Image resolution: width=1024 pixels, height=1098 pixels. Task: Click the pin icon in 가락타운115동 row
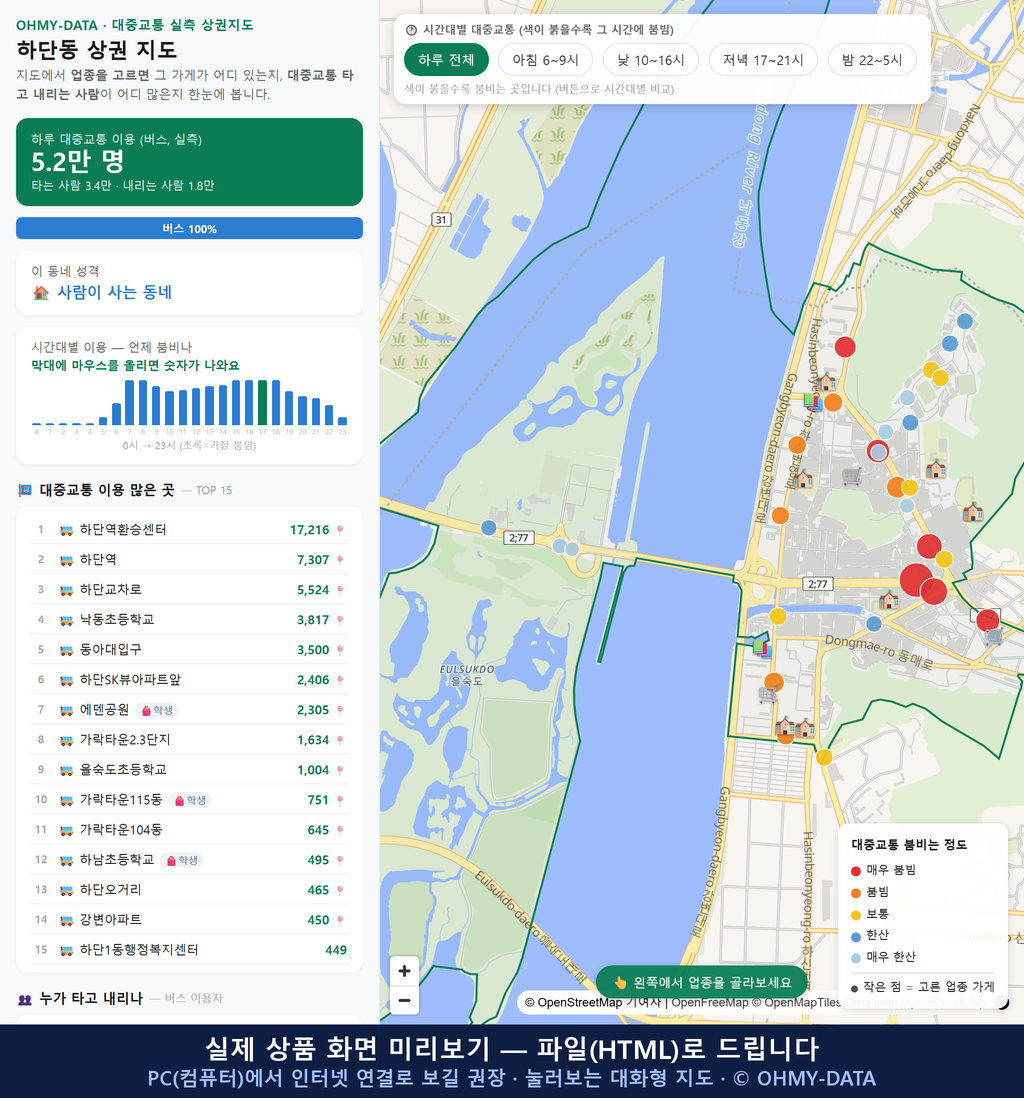tap(340, 800)
